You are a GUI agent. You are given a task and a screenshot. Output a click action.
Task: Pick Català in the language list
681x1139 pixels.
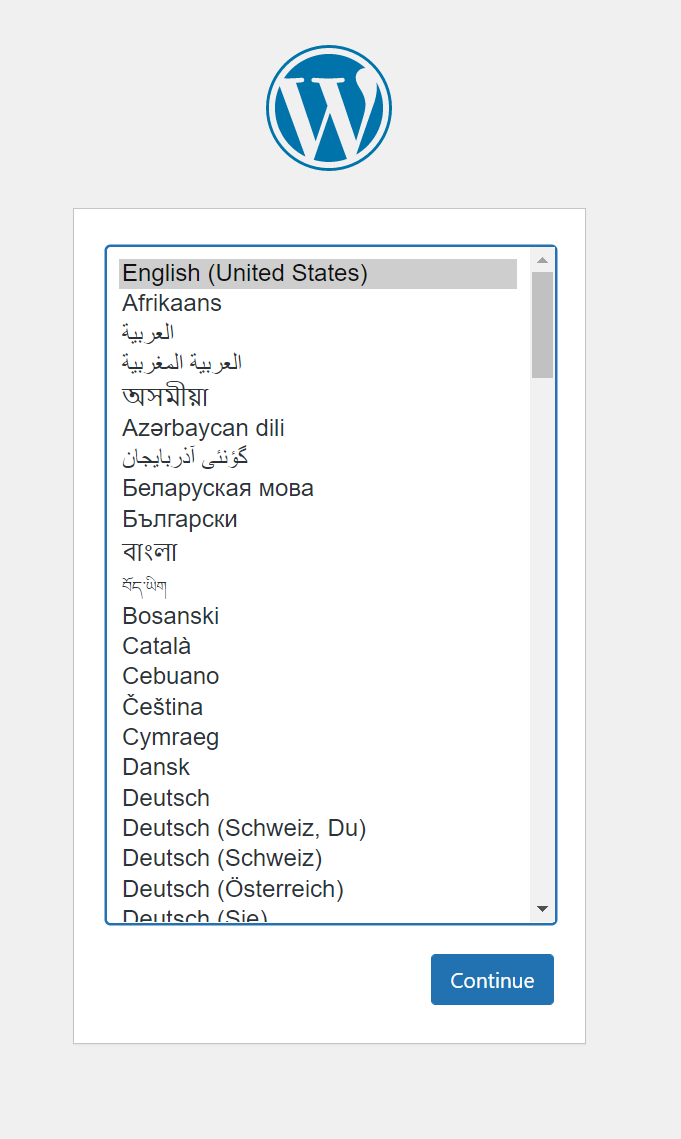coord(157,646)
